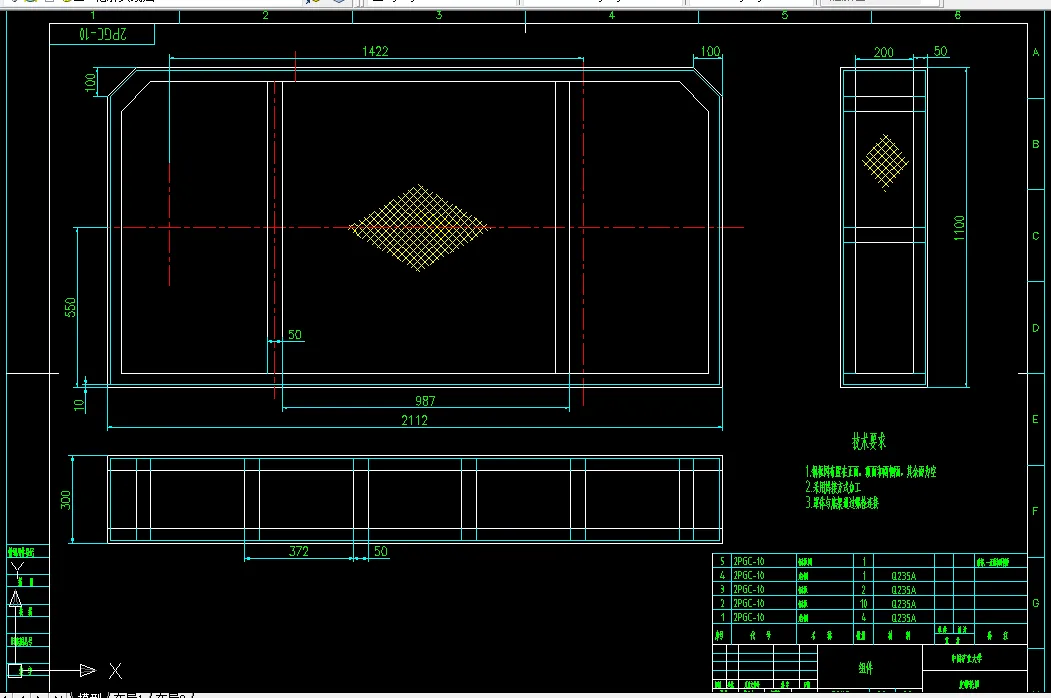Click zone letter F on right border
This screenshot has height=698, width=1051.
pos(1036,511)
